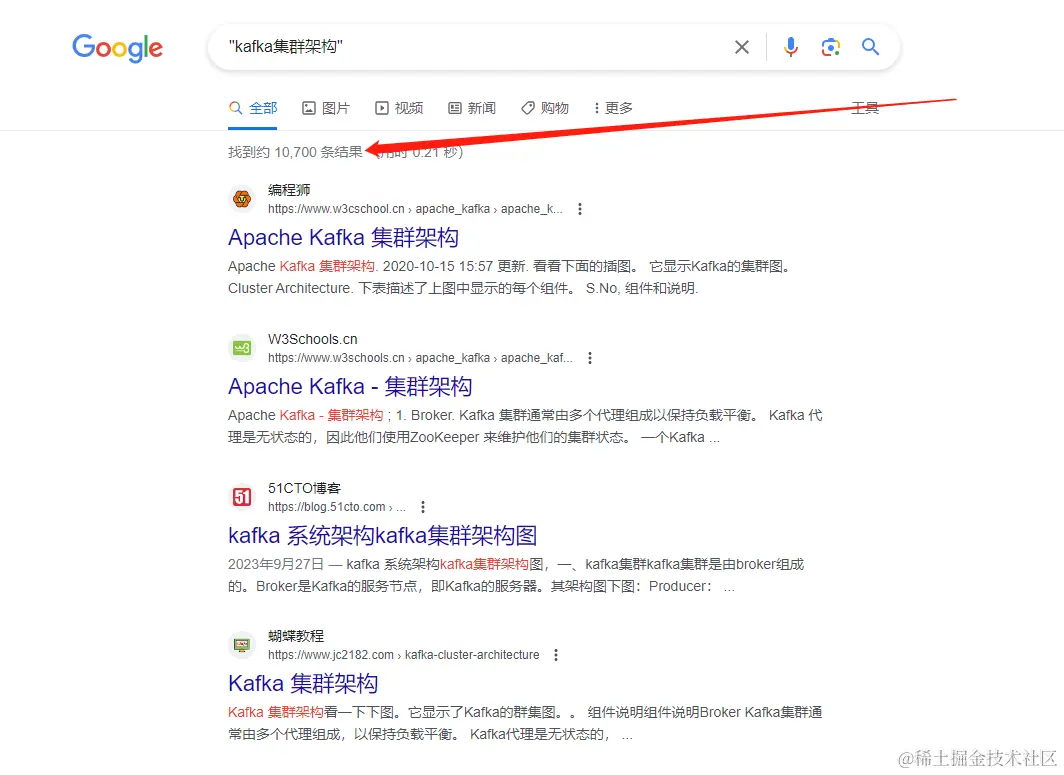Open more options for w3schools.cn result
1064x775 pixels.
(x=590, y=358)
